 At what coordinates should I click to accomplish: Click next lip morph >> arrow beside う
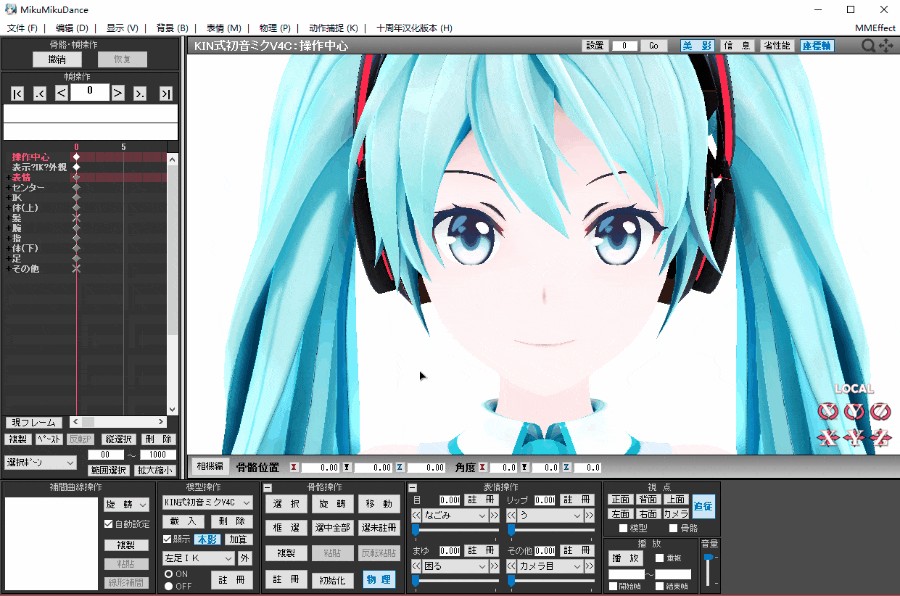point(589,516)
